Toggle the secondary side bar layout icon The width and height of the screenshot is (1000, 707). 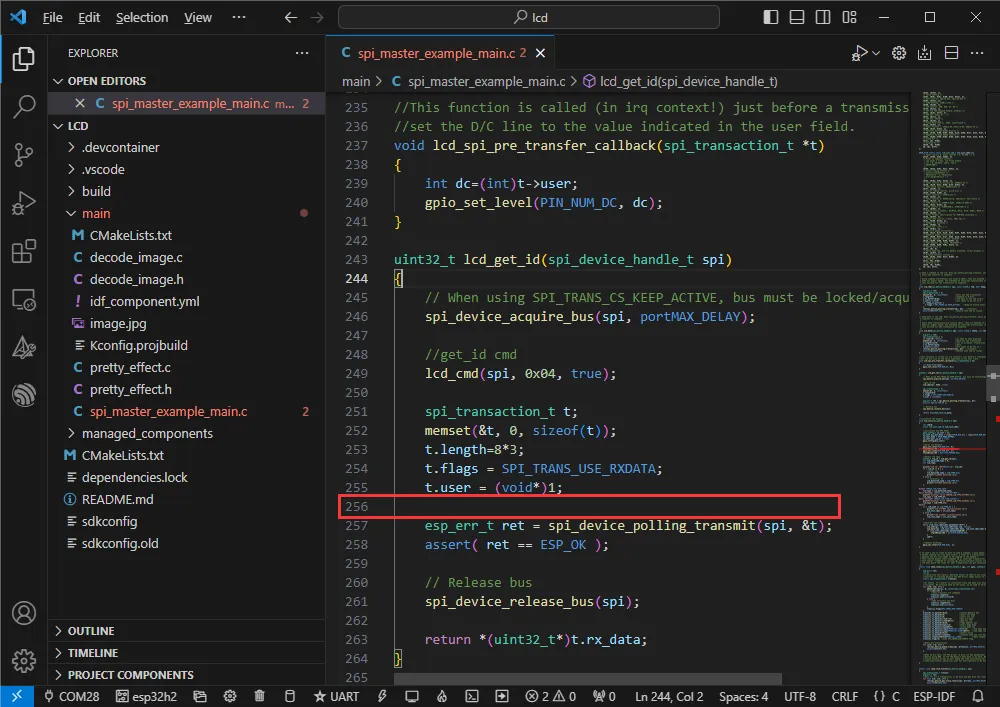click(x=823, y=17)
